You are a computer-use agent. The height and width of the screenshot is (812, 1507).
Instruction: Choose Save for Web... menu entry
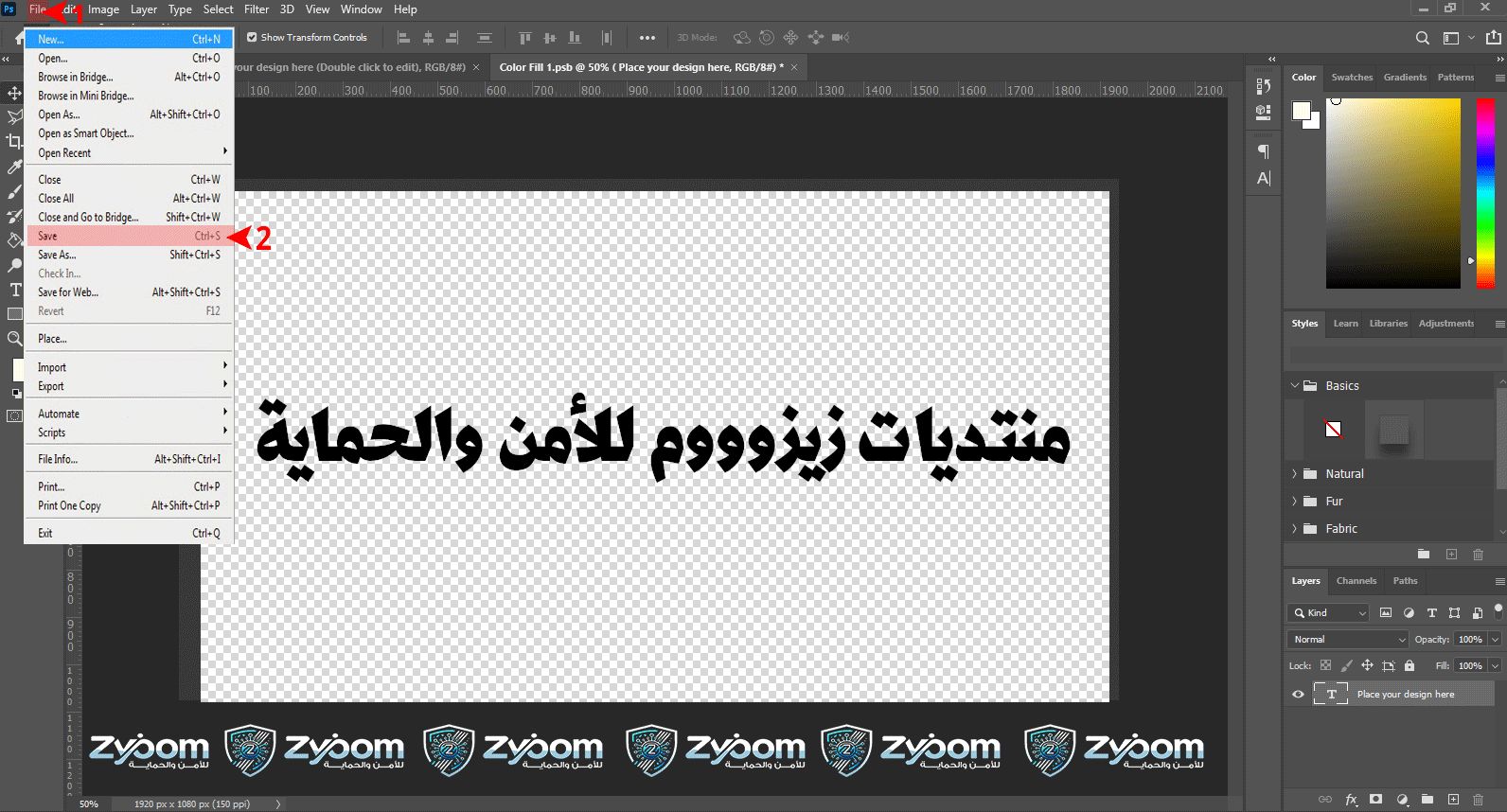tap(130, 292)
